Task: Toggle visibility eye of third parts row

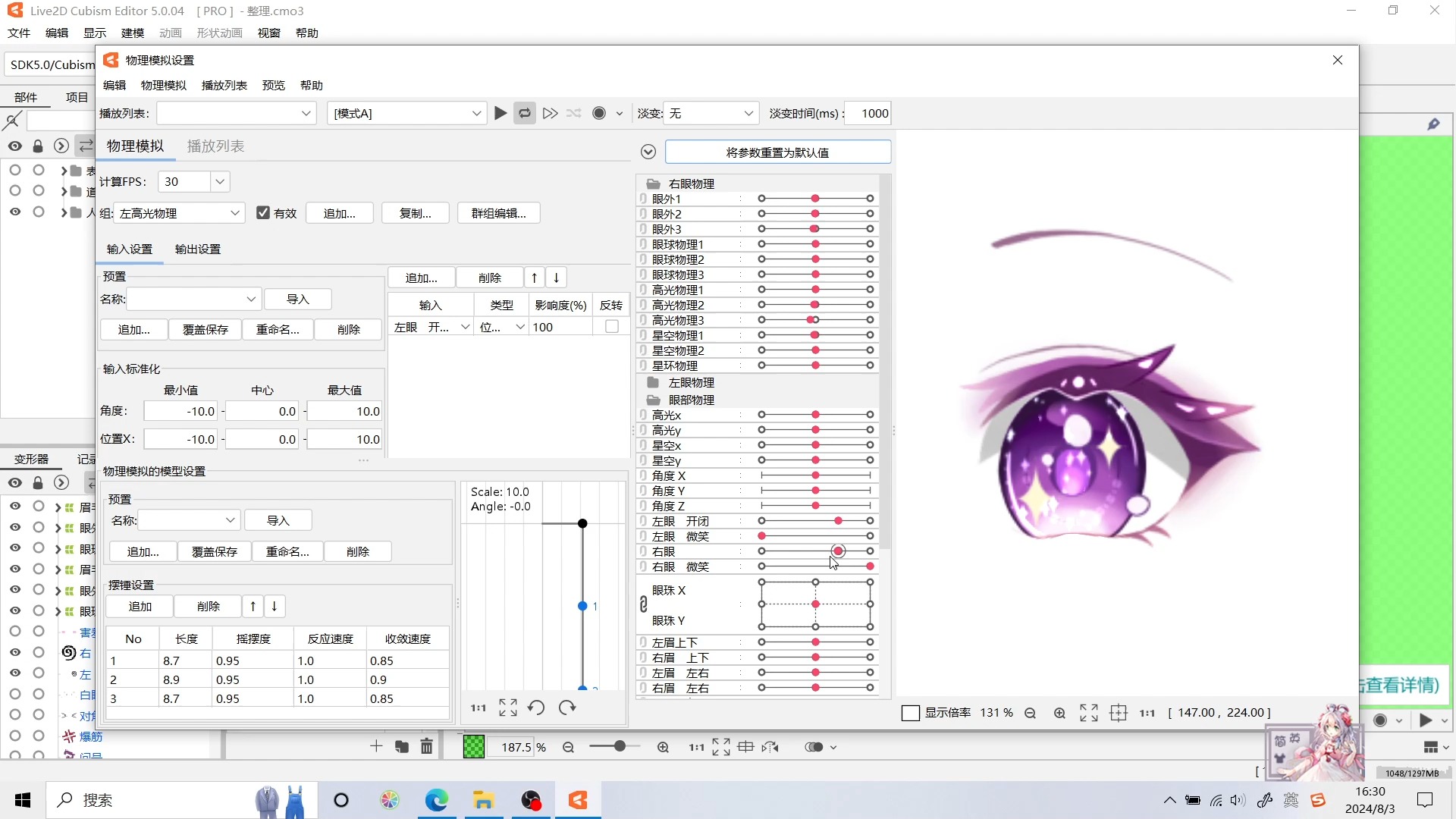Action: 15,212
